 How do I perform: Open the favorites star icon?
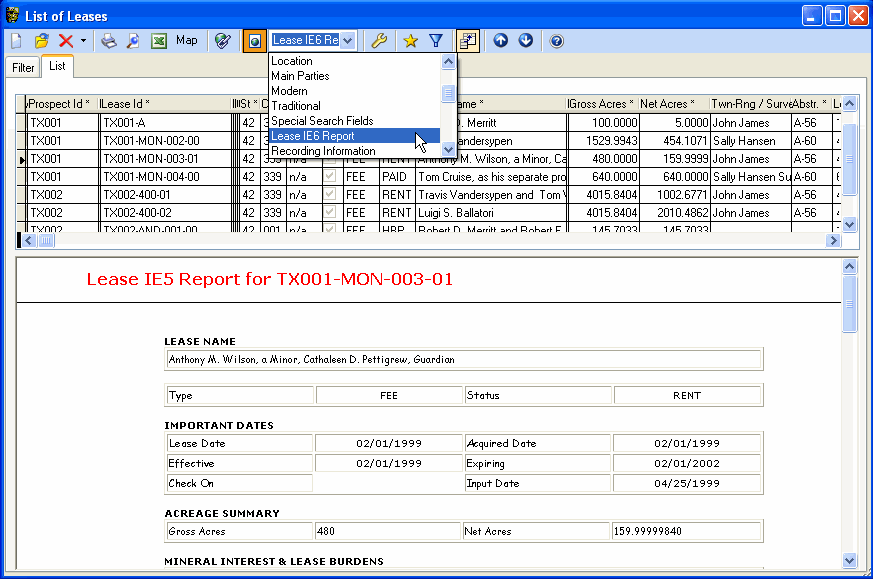tap(409, 41)
